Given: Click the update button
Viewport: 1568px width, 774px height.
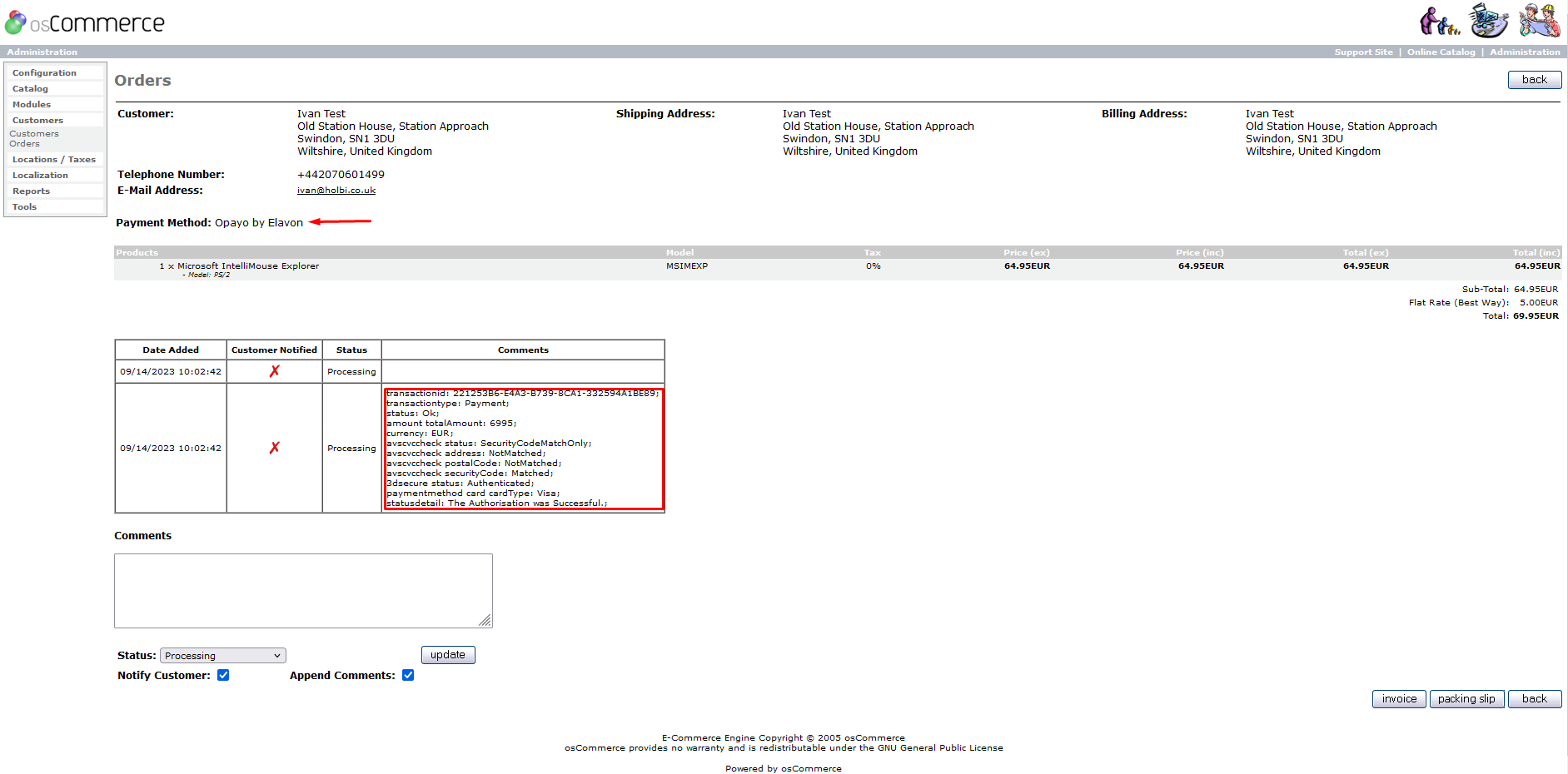Looking at the screenshot, I should (x=448, y=655).
